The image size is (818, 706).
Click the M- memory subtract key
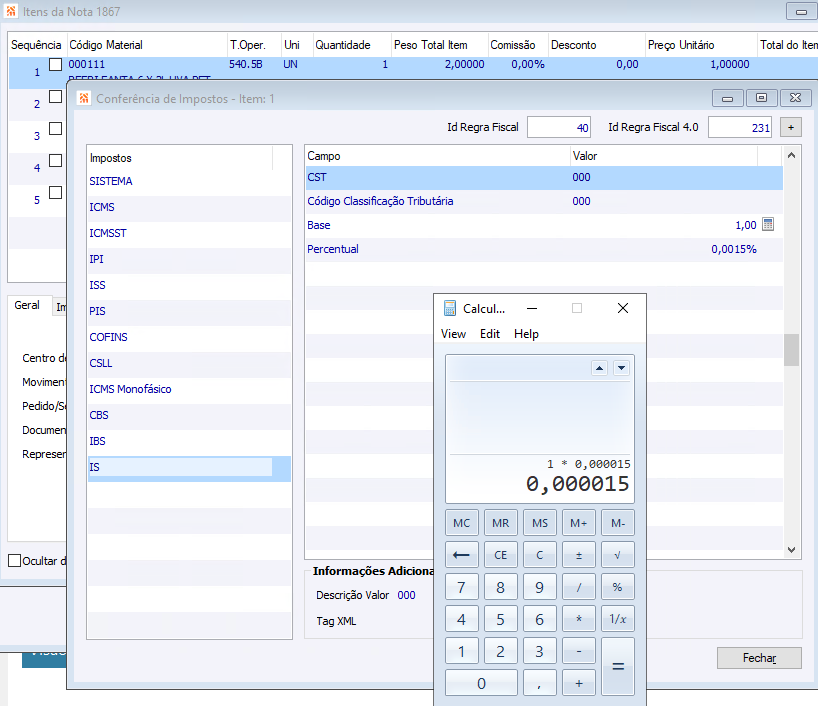click(x=618, y=523)
